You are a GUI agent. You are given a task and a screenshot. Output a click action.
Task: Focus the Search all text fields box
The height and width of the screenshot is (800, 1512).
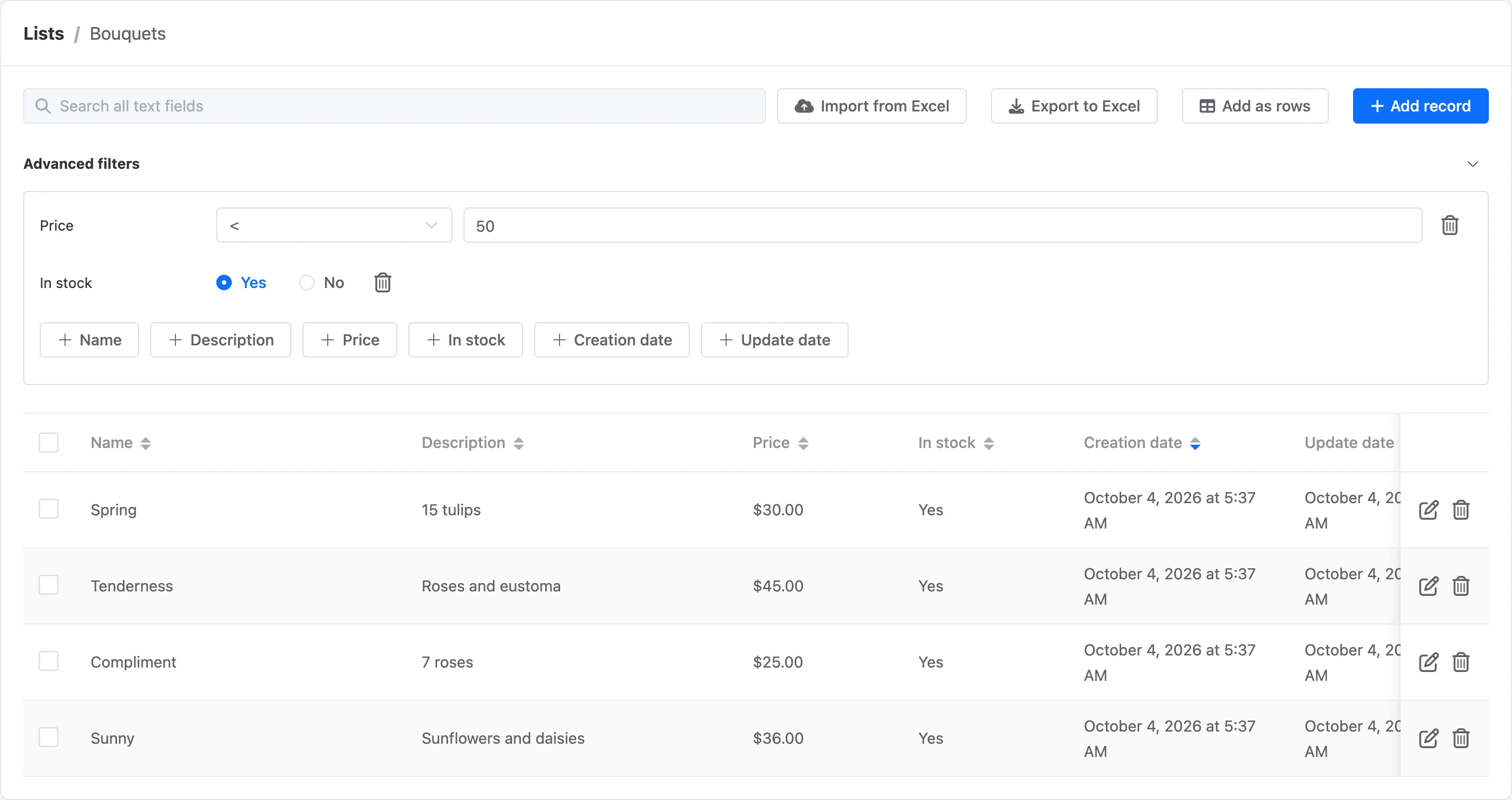[x=395, y=106]
